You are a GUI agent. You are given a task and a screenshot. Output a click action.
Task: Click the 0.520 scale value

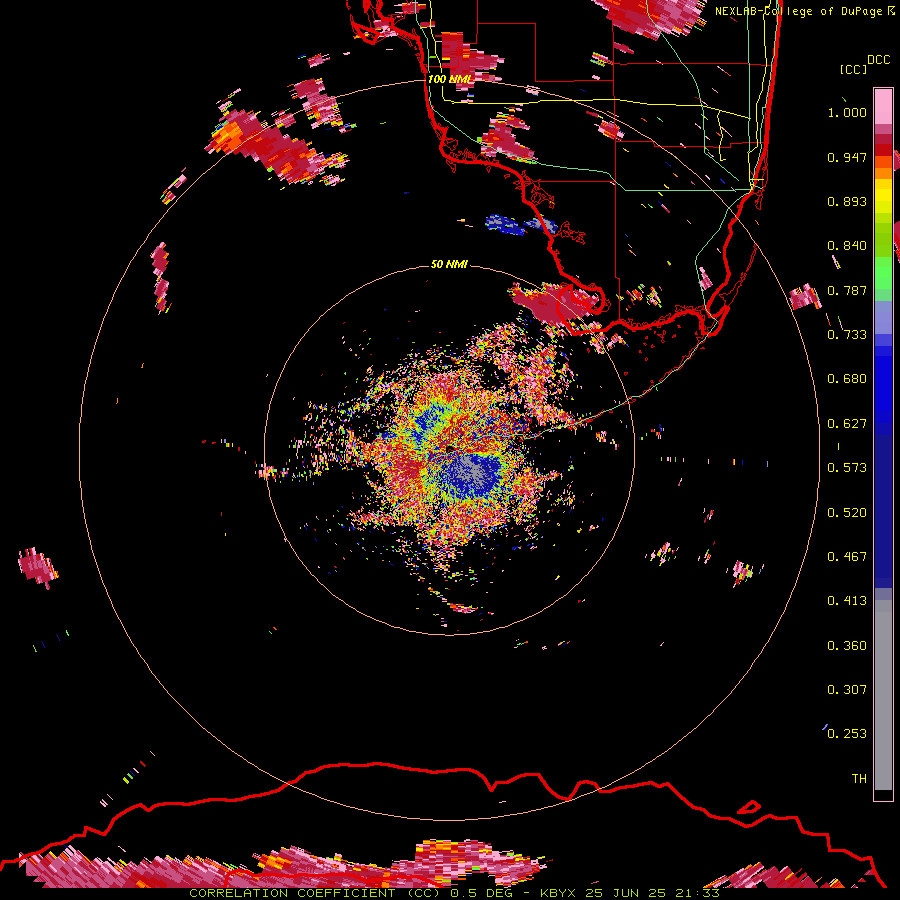[x=847, y=513]
